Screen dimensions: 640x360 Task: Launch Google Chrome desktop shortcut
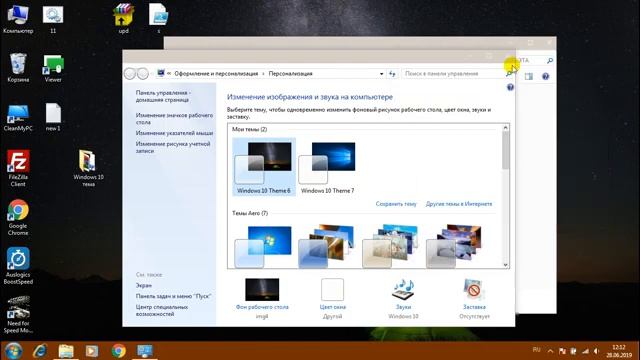click(18, 217)
